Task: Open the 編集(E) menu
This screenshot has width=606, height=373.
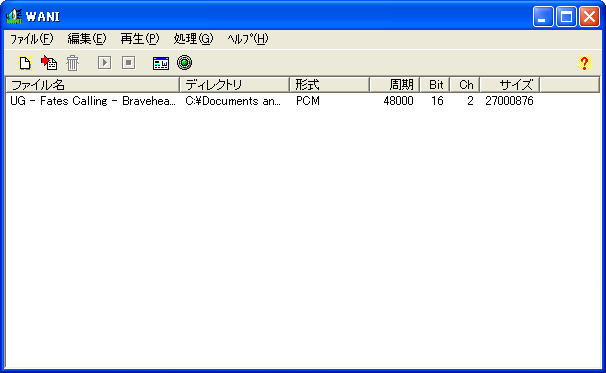Action: pos(87,39)
